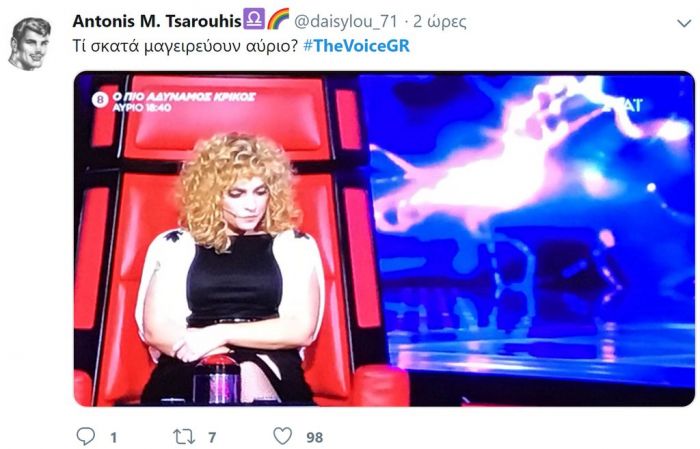Click the reply count showing 1
The image size is (700, 449).
pos(114,437)
